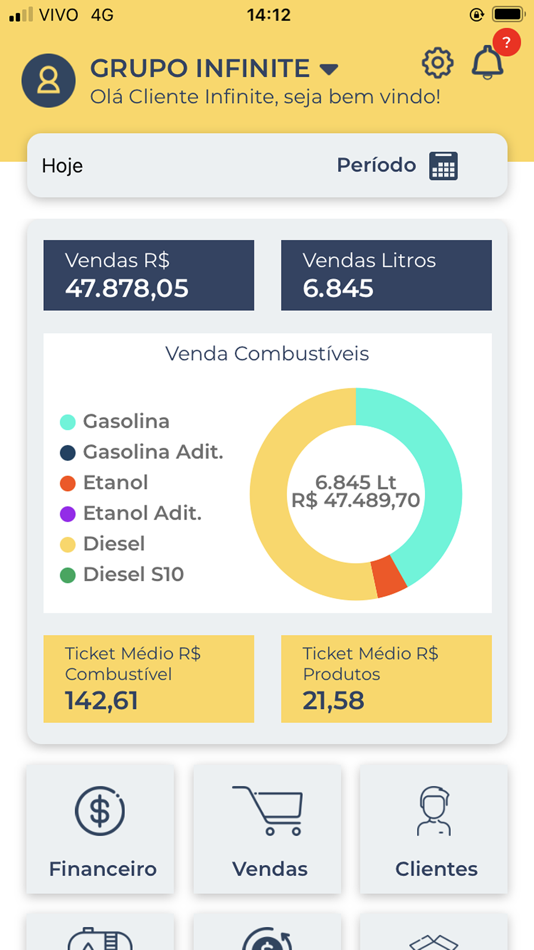The height and width of the screenshot is (950, 534).
Task: Tap the Etanol legend label
Action: click(115, 483)
